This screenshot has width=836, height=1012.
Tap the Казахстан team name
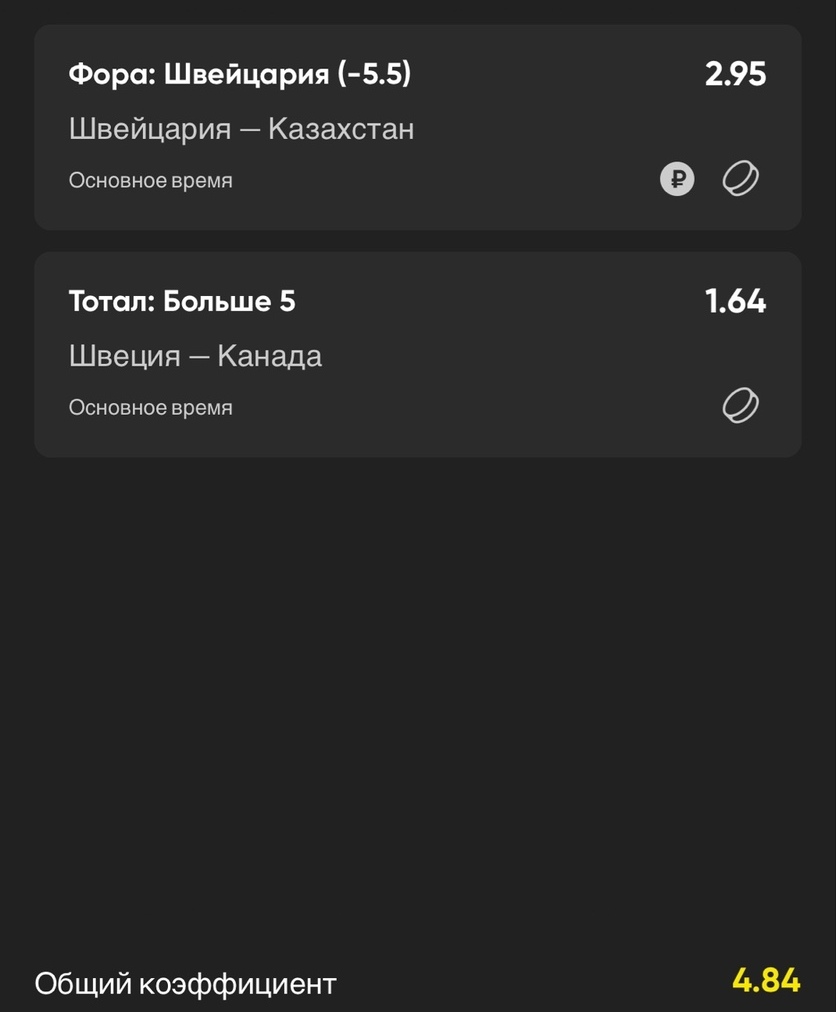pyautogui.click(x=341, y=129)
